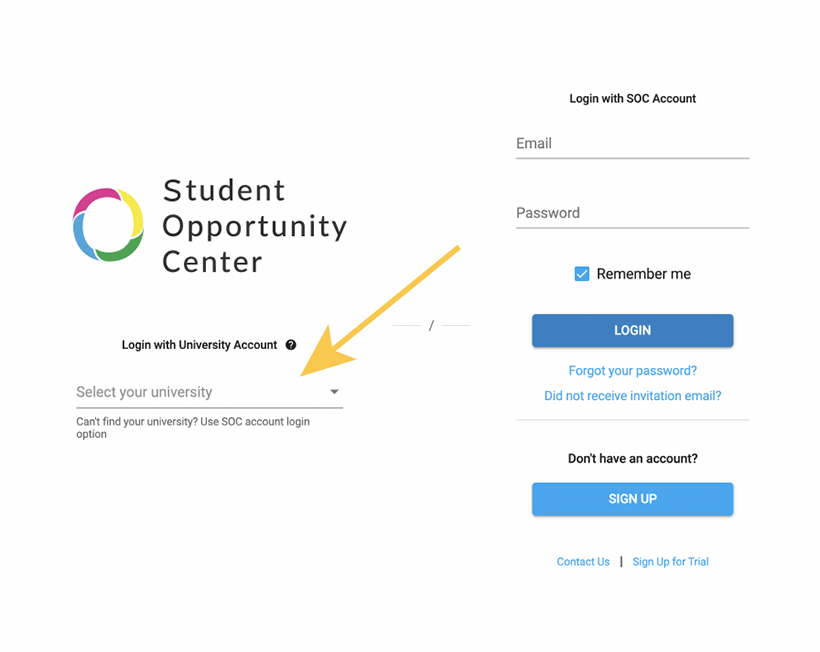The height and width of the screenshot is (652, 820).
Task: Click the "Login with University Account" heading
Action: tap(199, 345)
